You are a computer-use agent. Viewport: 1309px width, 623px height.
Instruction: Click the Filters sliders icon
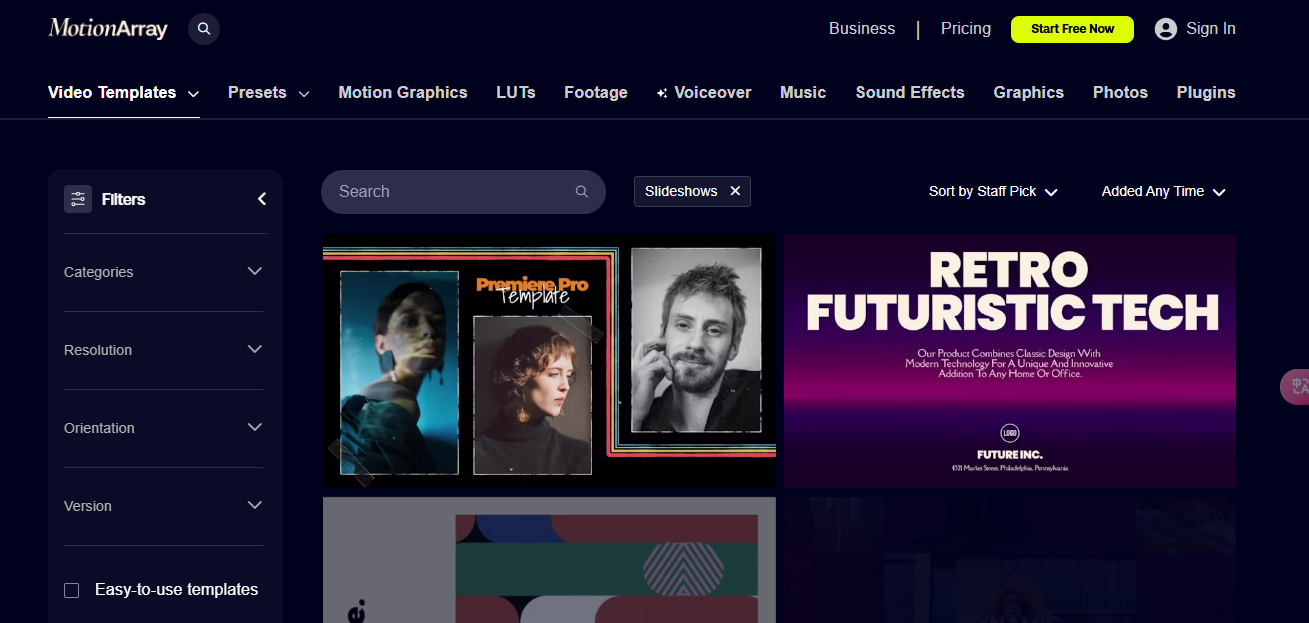pyautogui.click(x=77, y=199)
